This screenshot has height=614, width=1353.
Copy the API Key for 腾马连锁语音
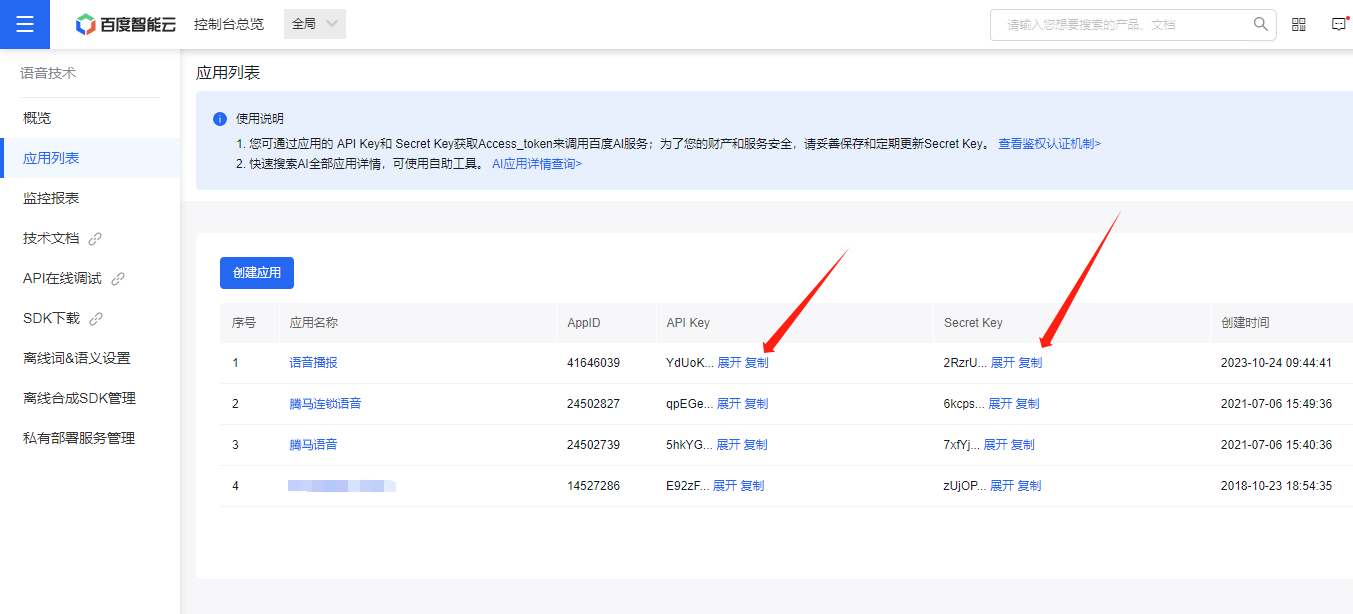[756, 404]
